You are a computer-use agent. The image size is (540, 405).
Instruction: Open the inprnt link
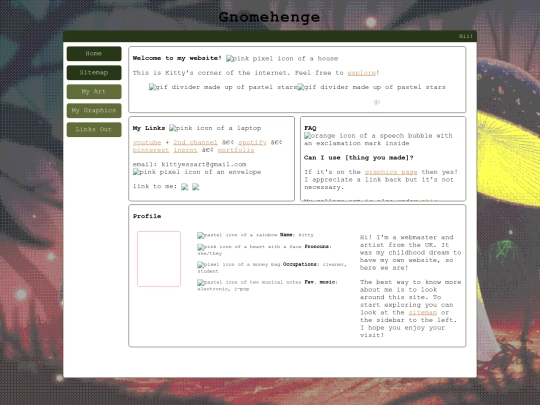pyautogui.click(x=185, y=150)
